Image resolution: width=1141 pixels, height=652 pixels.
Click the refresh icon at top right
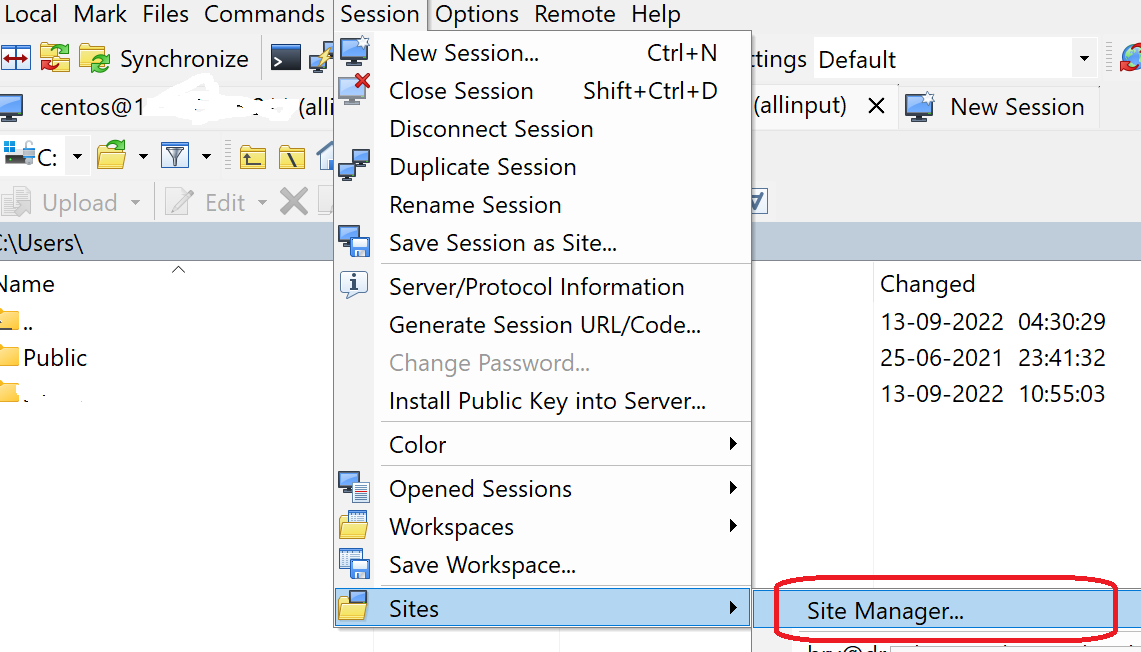pyautogui.click(x=1129, y=58)
